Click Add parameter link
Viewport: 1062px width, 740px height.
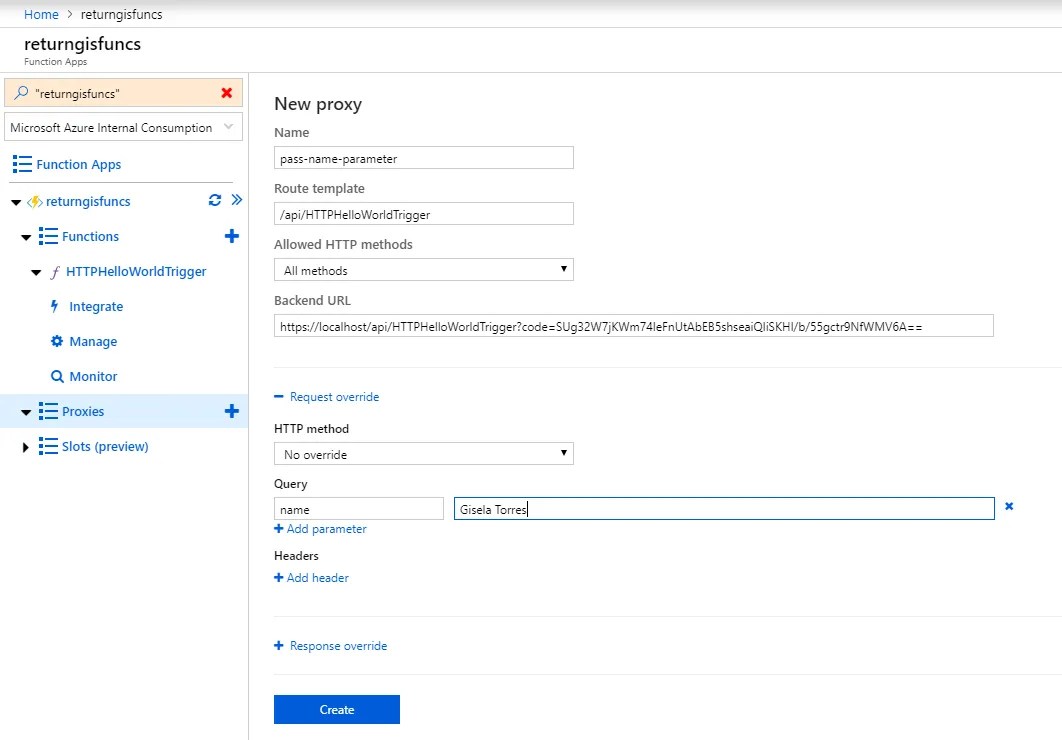pos(320,529)
